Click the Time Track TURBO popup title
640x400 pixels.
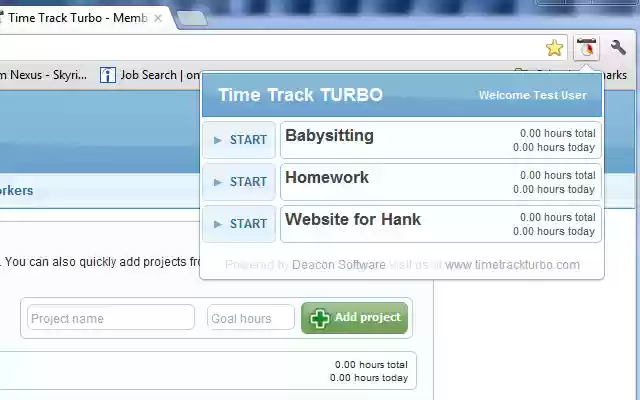click(300, 95)
